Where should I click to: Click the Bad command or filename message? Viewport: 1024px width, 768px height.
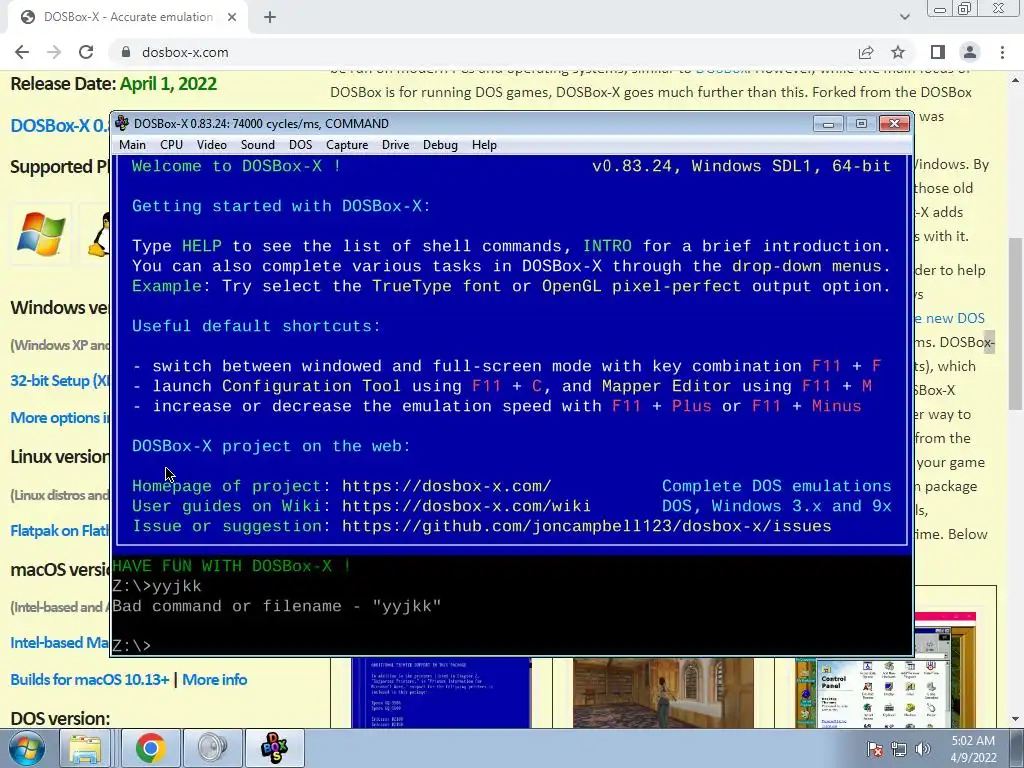tap(276, 606)
